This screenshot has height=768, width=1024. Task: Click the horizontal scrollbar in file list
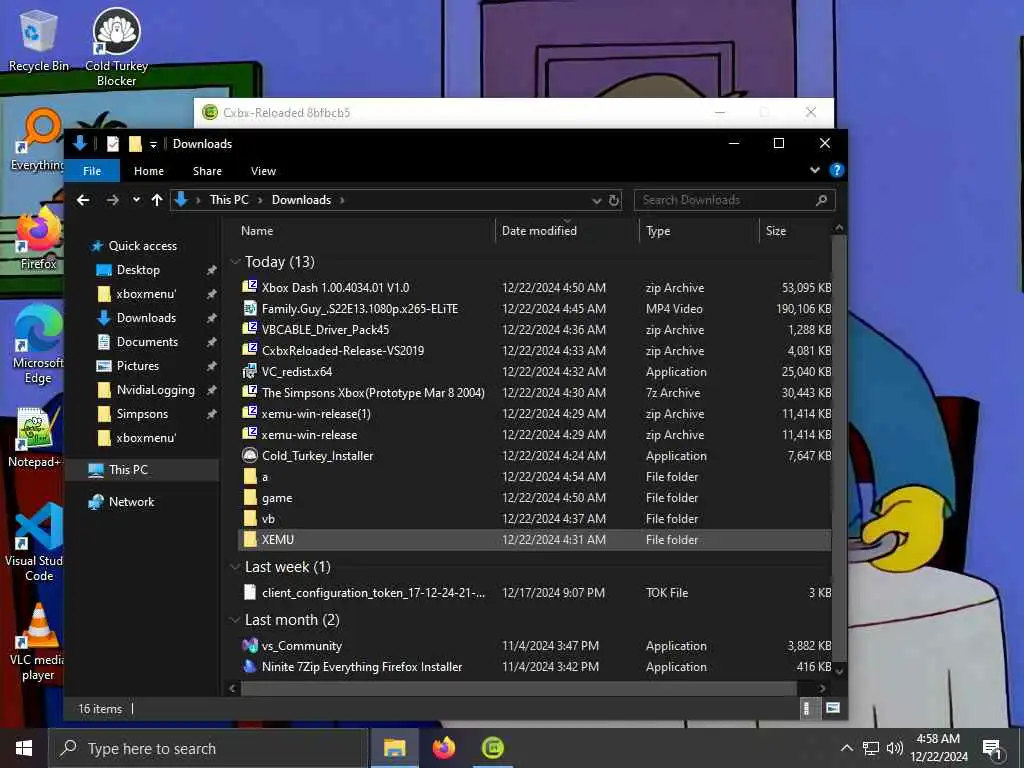click(x=519, y=688)
